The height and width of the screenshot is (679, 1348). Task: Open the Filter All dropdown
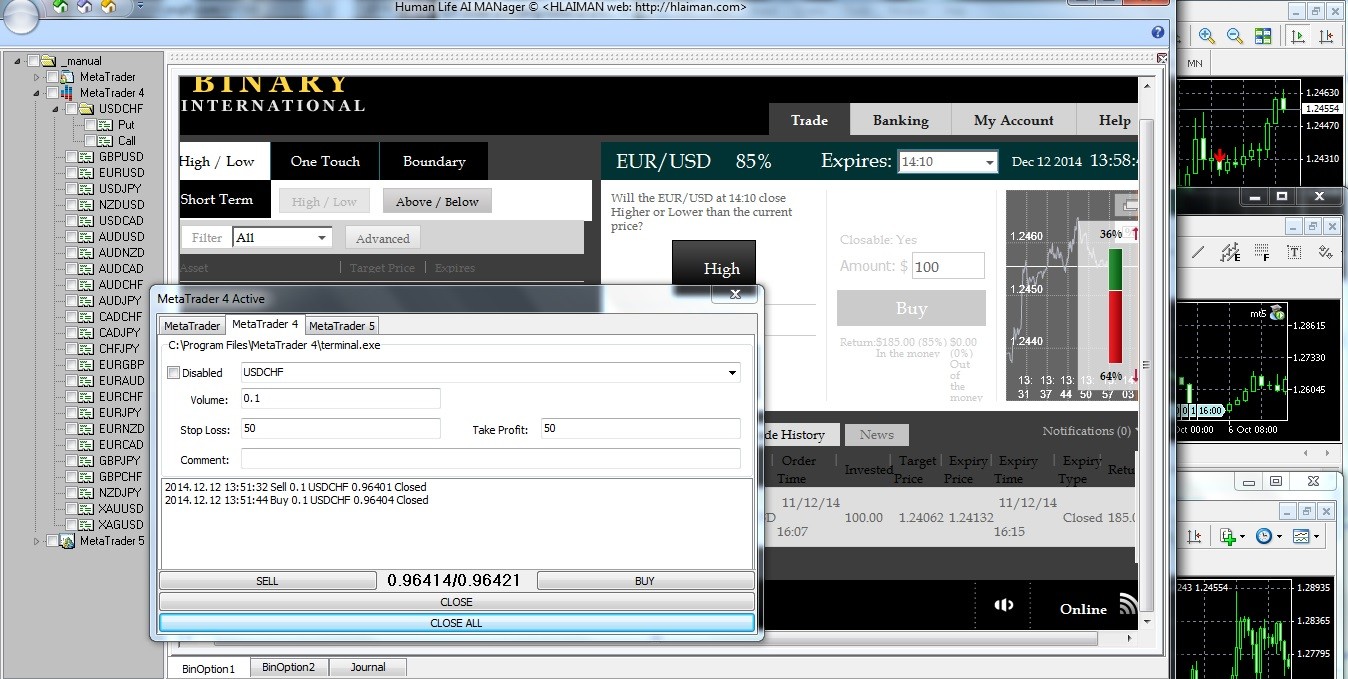point(322,238)
